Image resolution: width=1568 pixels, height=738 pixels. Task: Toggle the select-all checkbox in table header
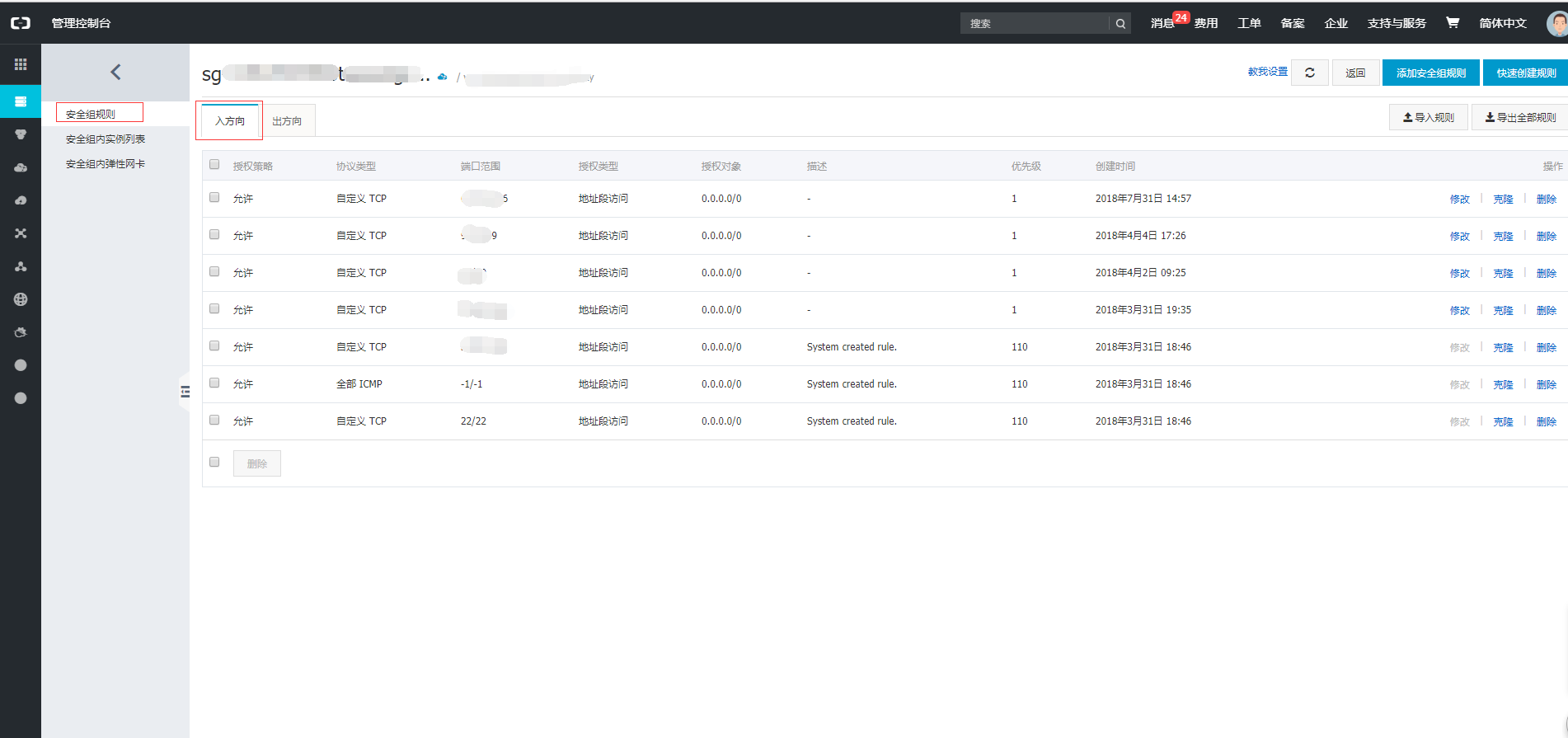(x=214, y=165)
